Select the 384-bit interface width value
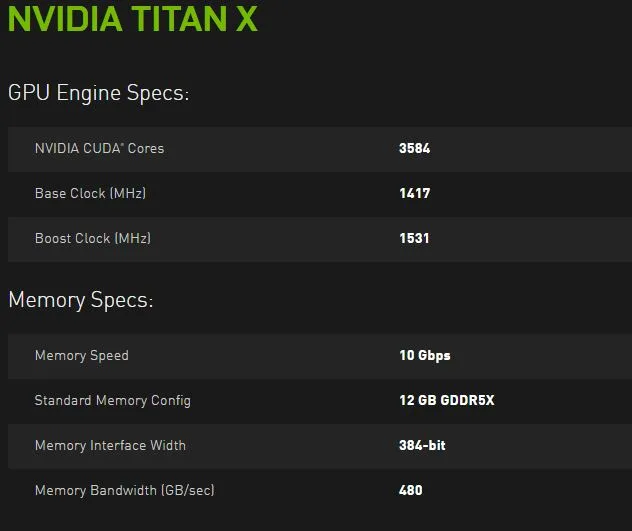The height and width of the screenshot is (531, 632). [x=422, y=445]
